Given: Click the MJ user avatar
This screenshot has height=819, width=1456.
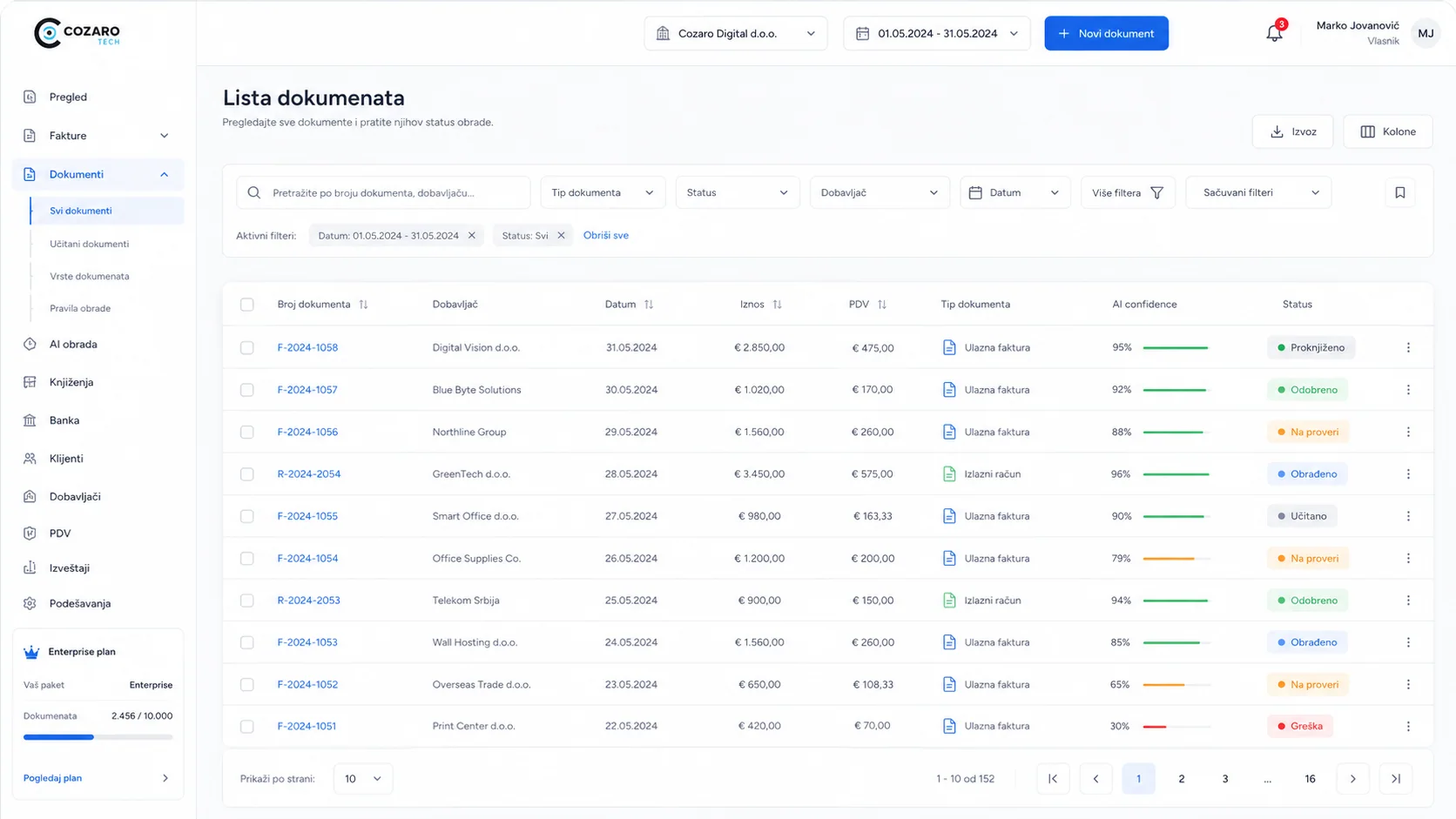Looking at the screenshot, I should tap(1426, 33).
